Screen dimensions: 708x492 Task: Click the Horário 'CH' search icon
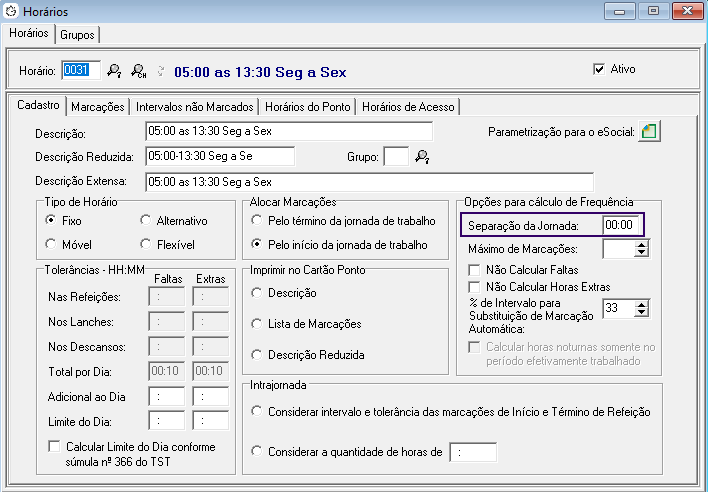138,71
